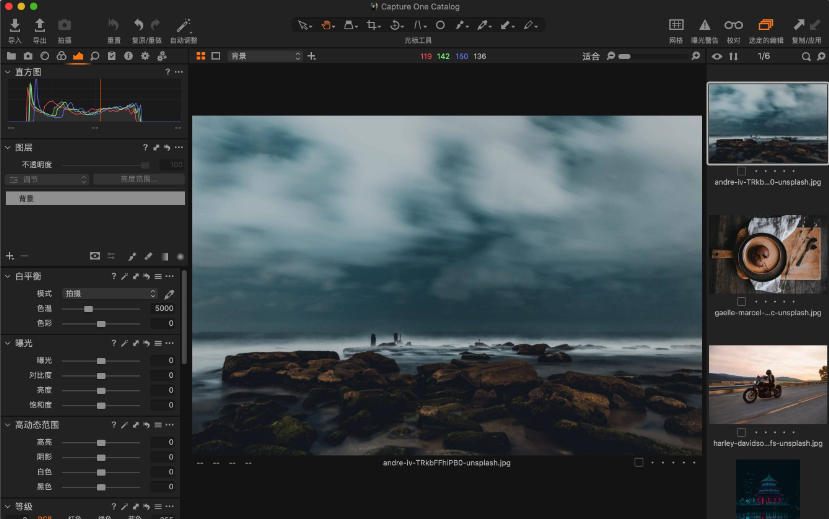The width and height of the screenshot is (829, 519).
Task: Select the harley-davidson motorcycle thumbnail
Action: [768, 385]
